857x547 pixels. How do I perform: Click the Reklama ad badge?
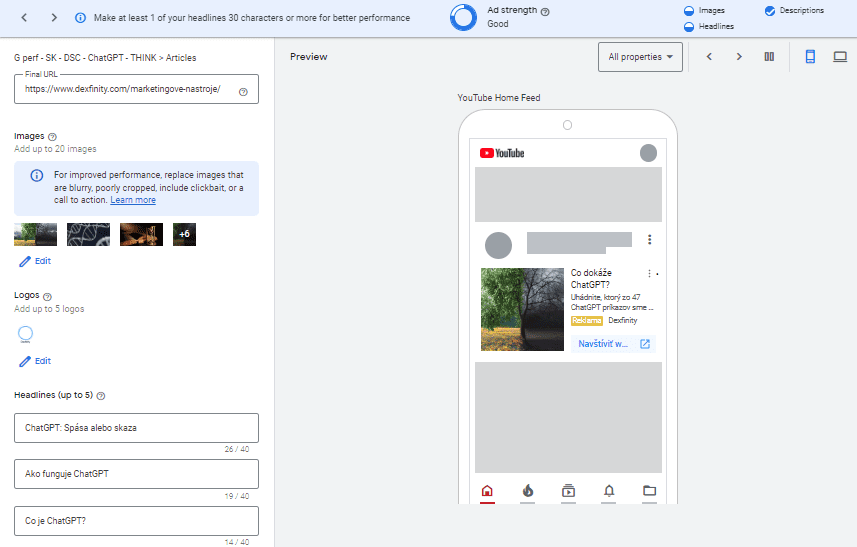[x=586, y=321]
